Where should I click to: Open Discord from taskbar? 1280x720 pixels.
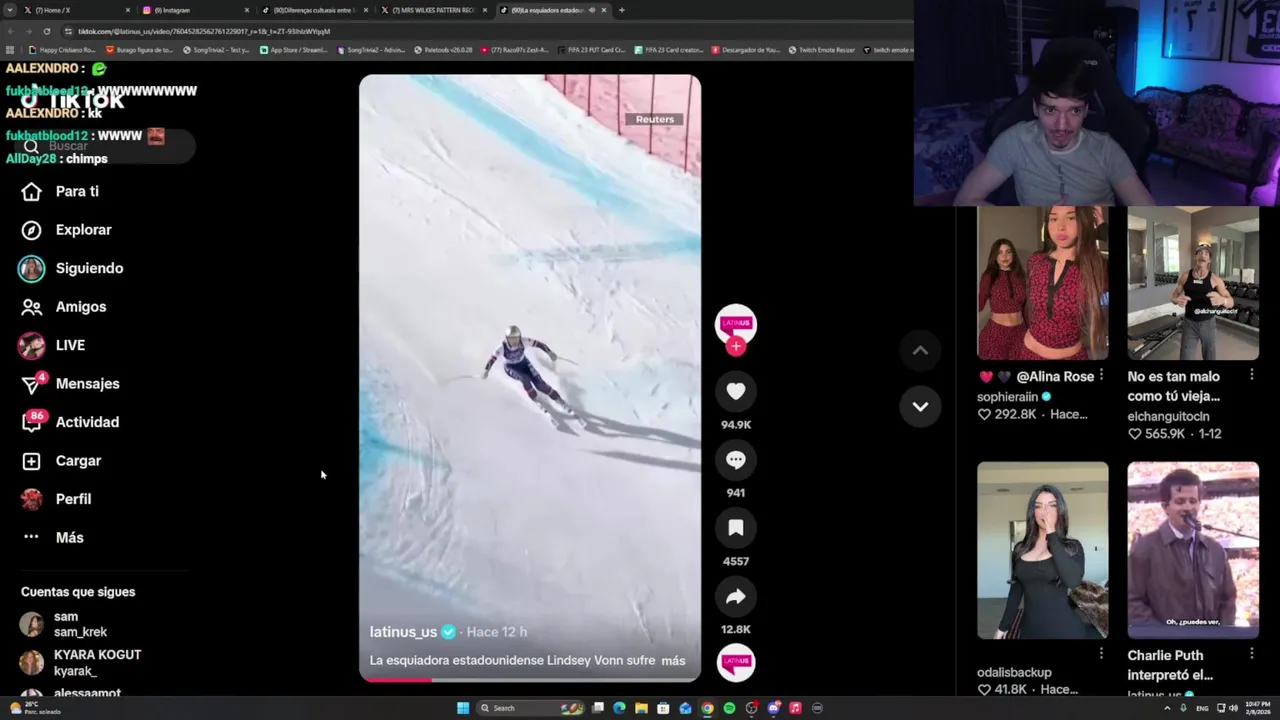point(773,708)
